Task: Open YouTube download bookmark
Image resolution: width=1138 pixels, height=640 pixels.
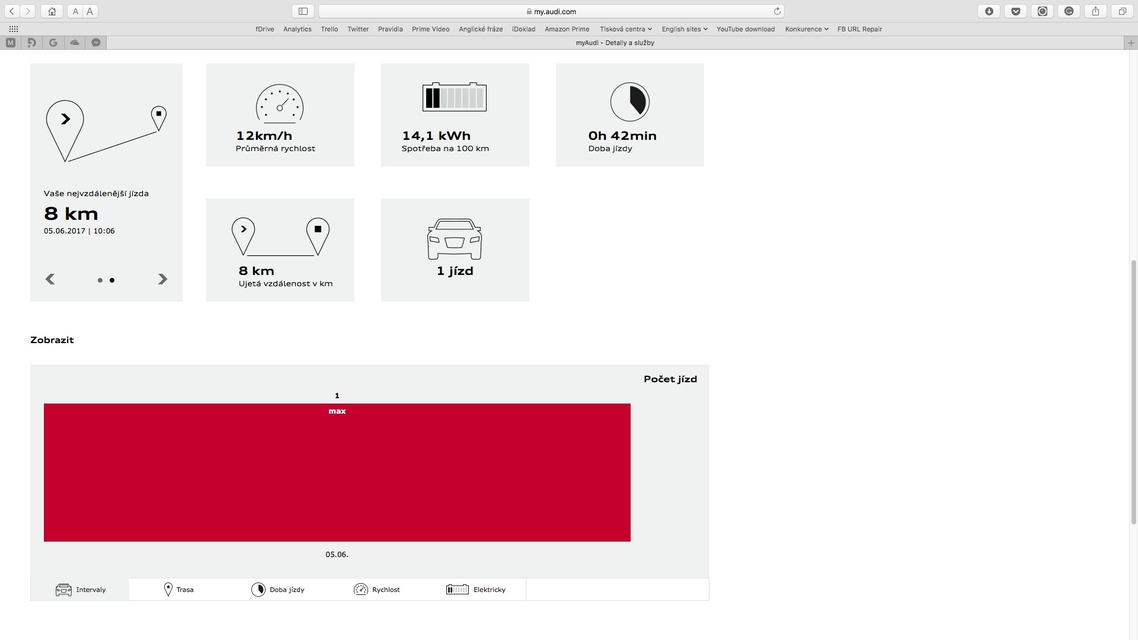Action: pos(745,29)
